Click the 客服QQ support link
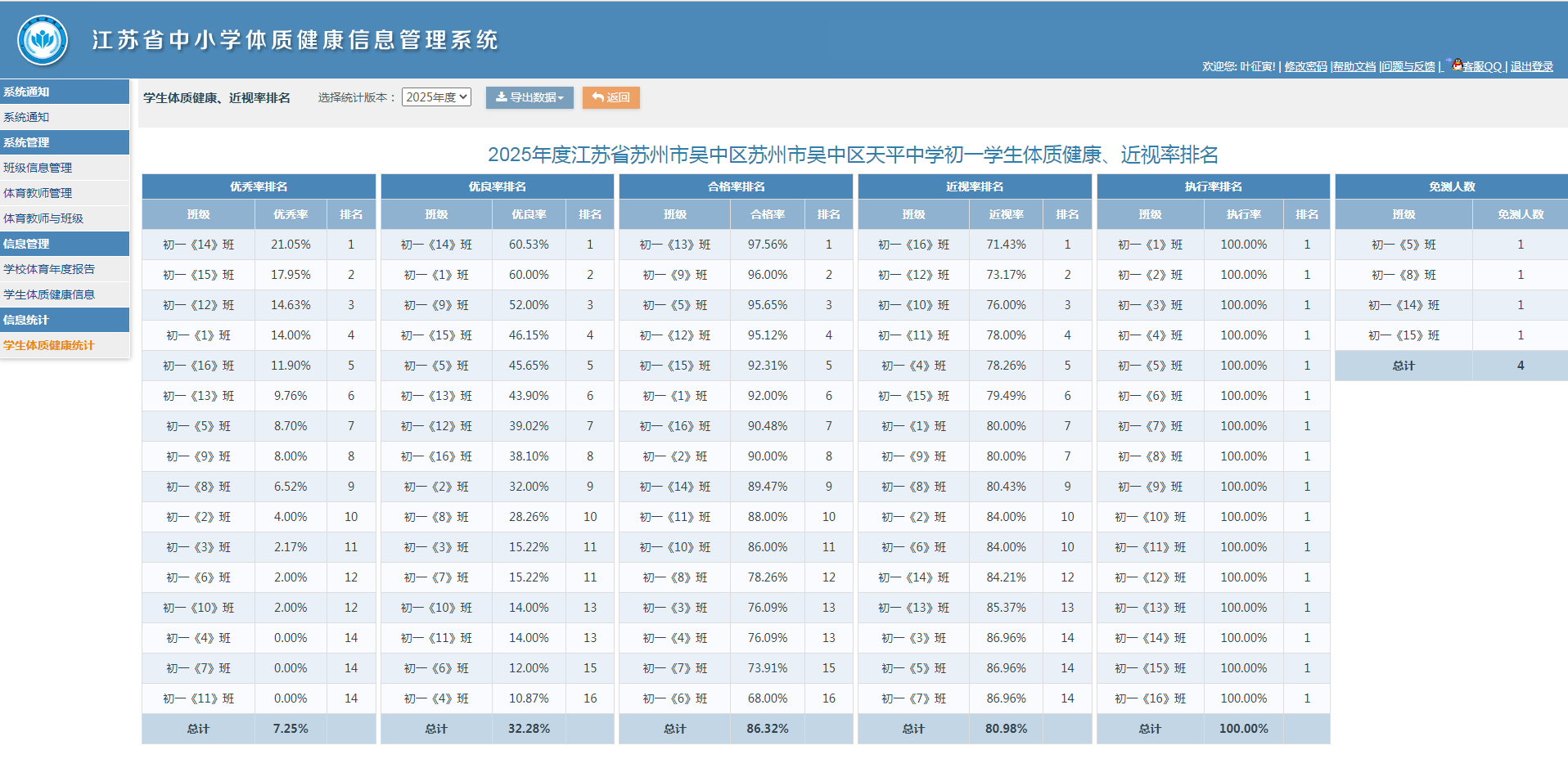The height and width of the screenshot is (768, 1568). pos(1483,67)
